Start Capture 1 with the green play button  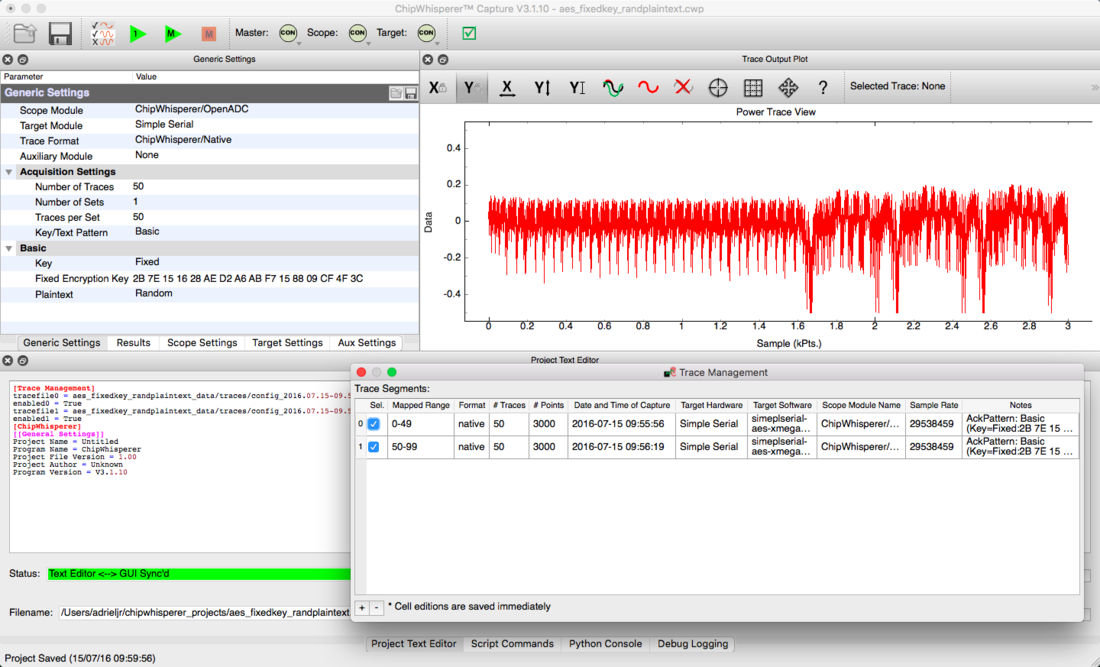[138, 34]
